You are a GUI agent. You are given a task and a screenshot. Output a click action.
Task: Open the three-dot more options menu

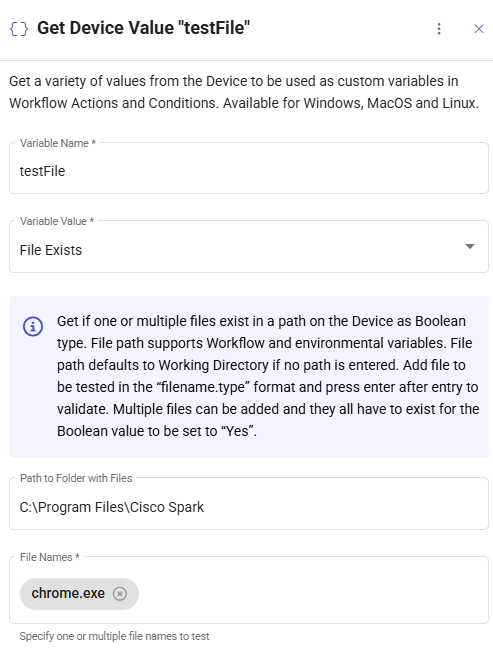click(x=439, y=29)
